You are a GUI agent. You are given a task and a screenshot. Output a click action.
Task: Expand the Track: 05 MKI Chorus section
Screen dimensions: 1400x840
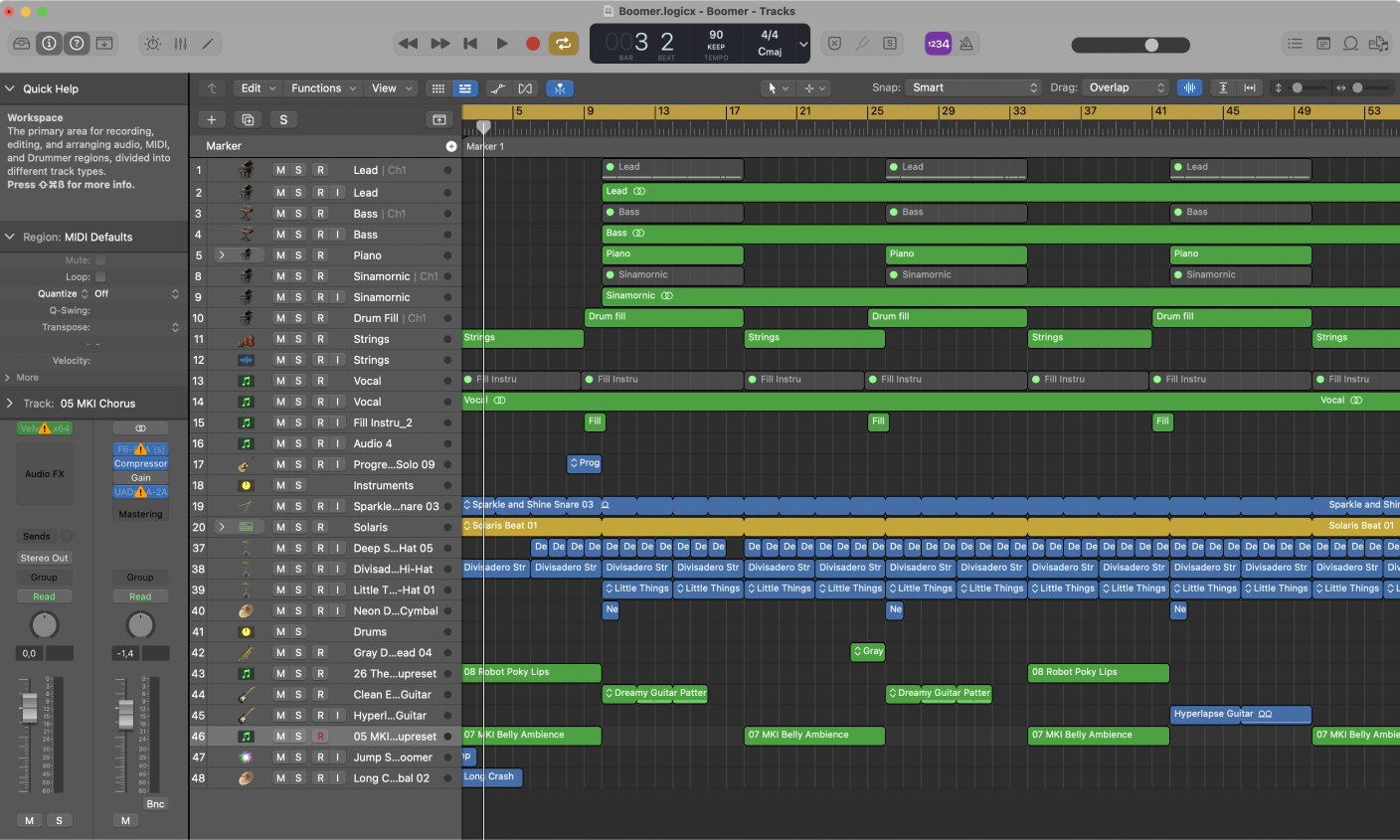point(9,404)
